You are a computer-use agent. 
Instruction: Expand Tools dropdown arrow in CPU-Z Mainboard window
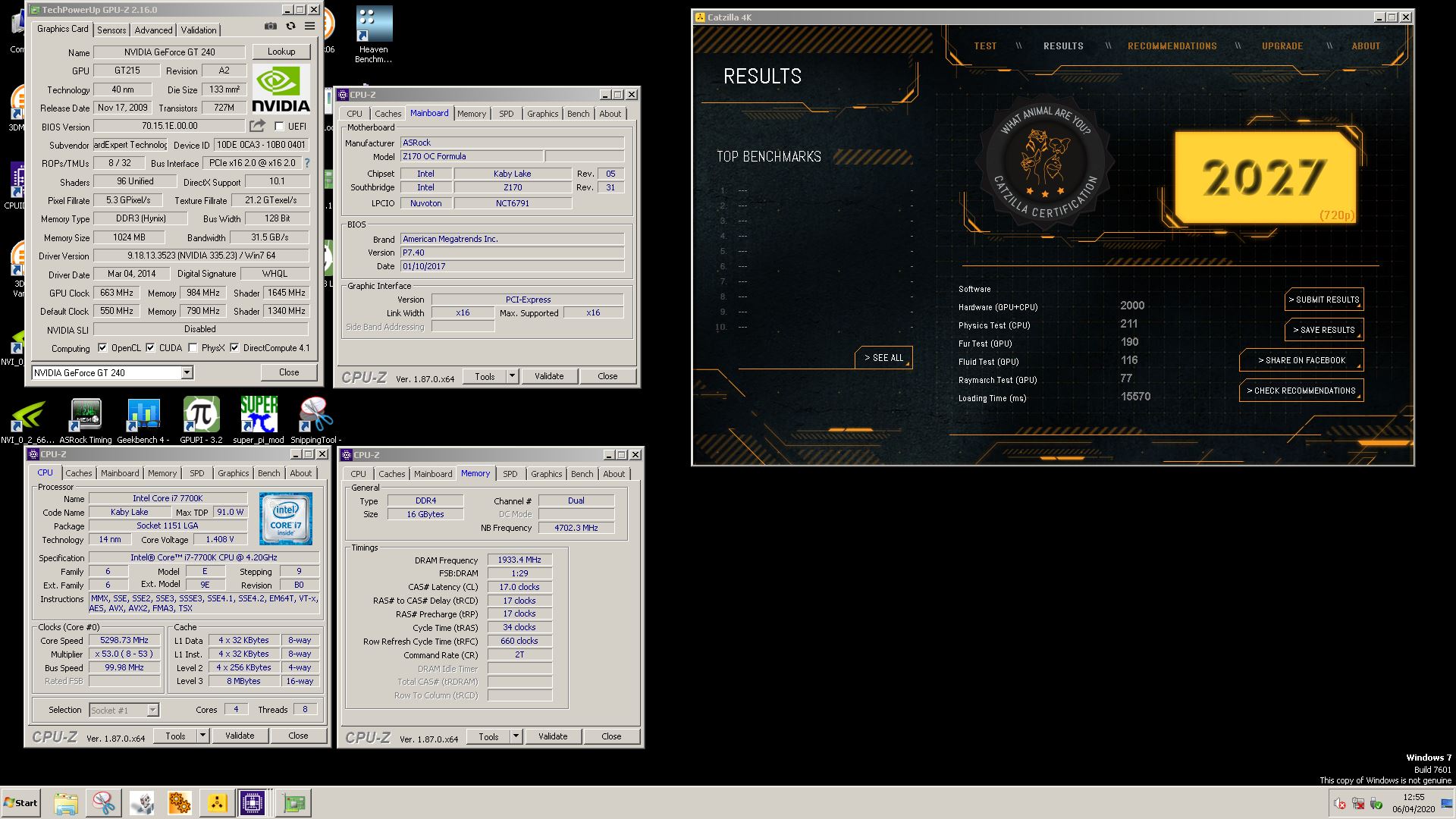512,376
